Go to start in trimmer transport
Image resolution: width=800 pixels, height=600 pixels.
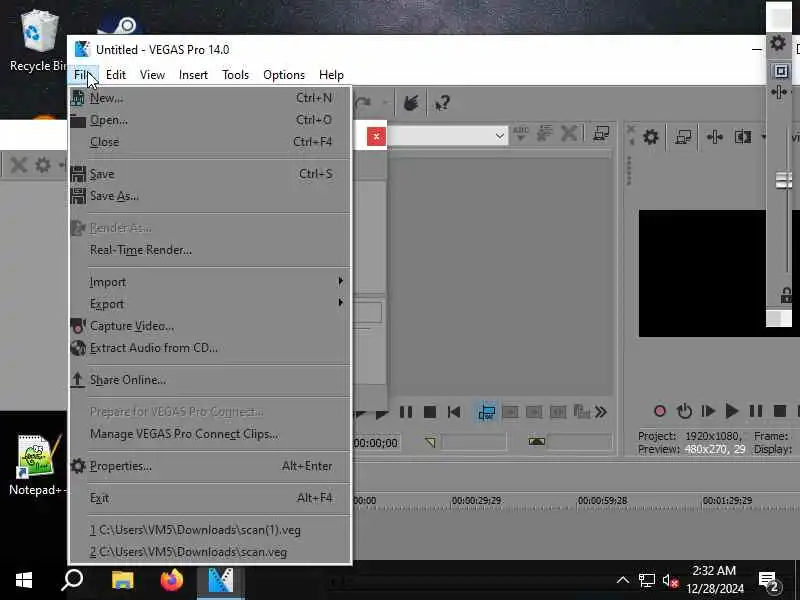[454, 412]
